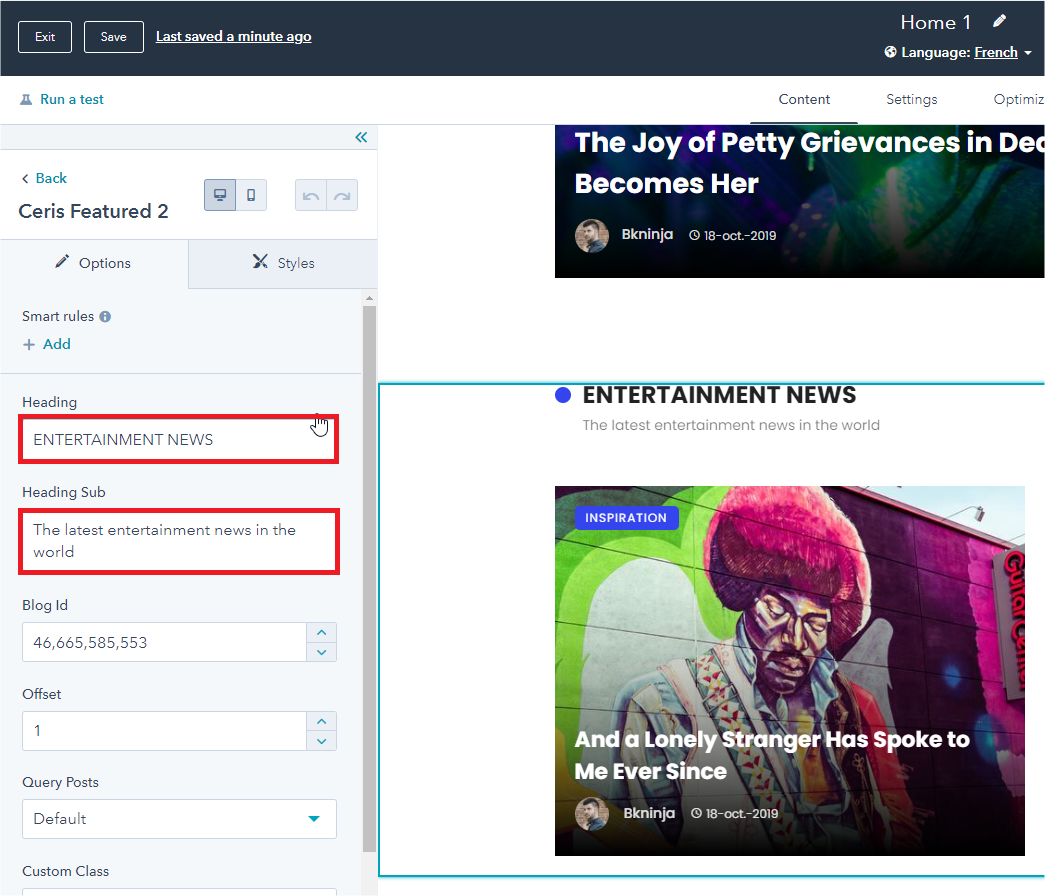The image size is (1045, 896).
Task: Click the Smart rules info icon
Action: click(x=105, y=317)
